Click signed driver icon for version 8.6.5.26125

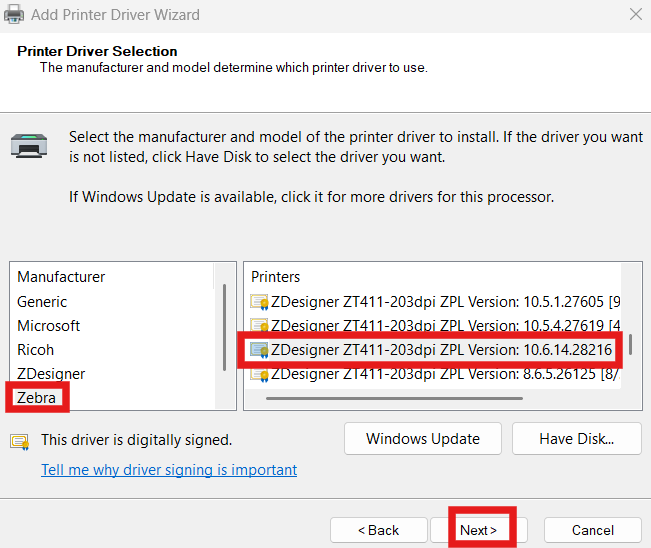coord(259,374)
